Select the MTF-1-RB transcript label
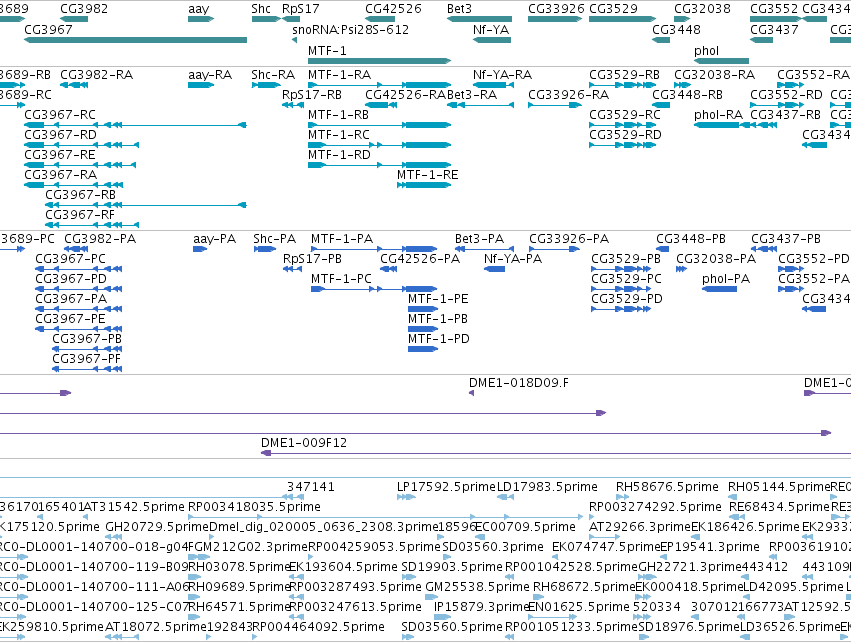 [x=339, y=115]
